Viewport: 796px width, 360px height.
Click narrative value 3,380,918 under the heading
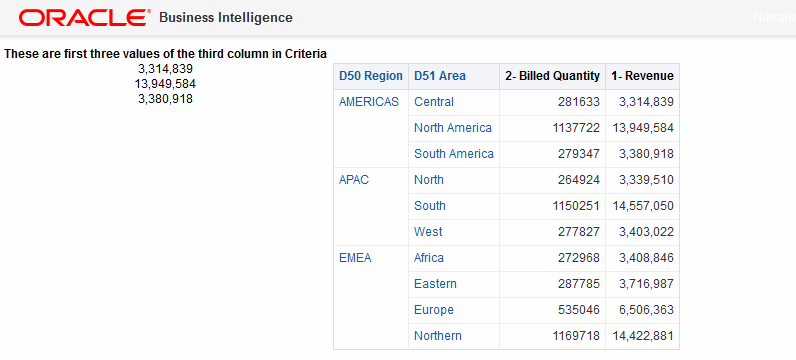tap(165, 99)
